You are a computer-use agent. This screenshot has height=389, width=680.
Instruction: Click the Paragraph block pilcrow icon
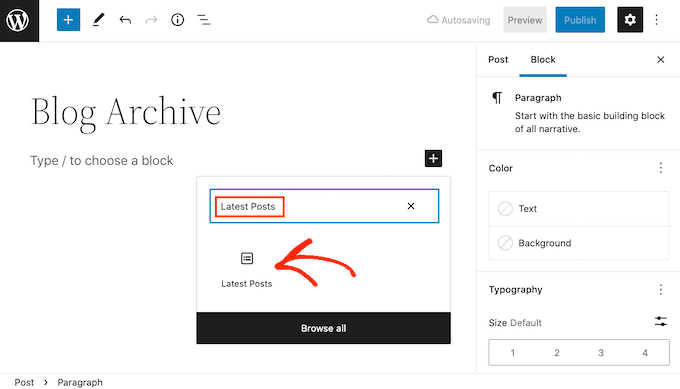pos(497,98)
